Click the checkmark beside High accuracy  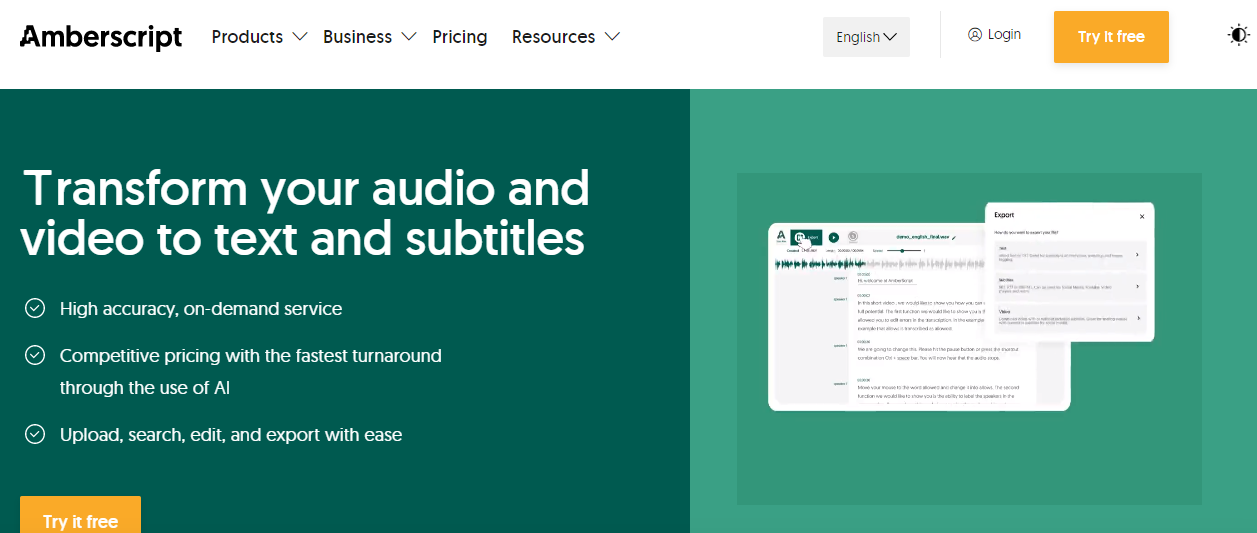coord(35,309)
